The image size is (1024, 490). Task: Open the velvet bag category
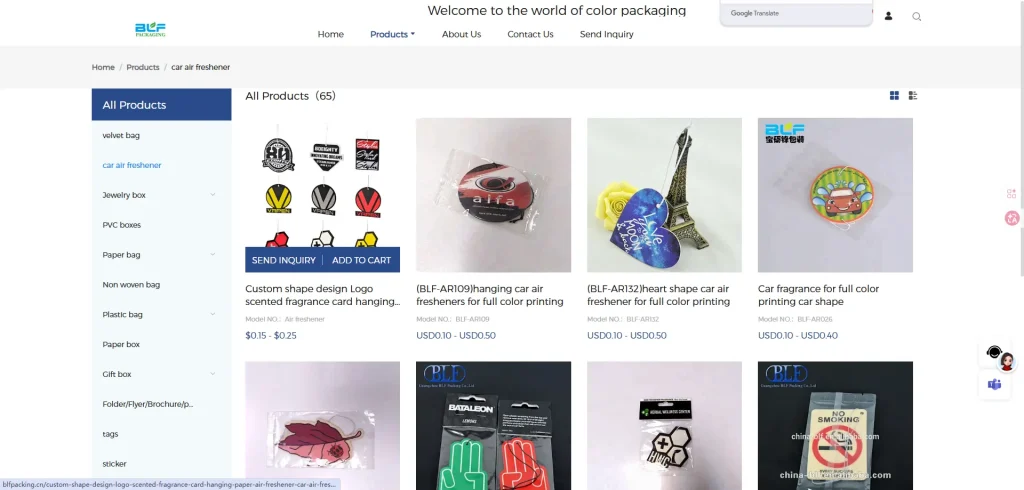[121, 135]
